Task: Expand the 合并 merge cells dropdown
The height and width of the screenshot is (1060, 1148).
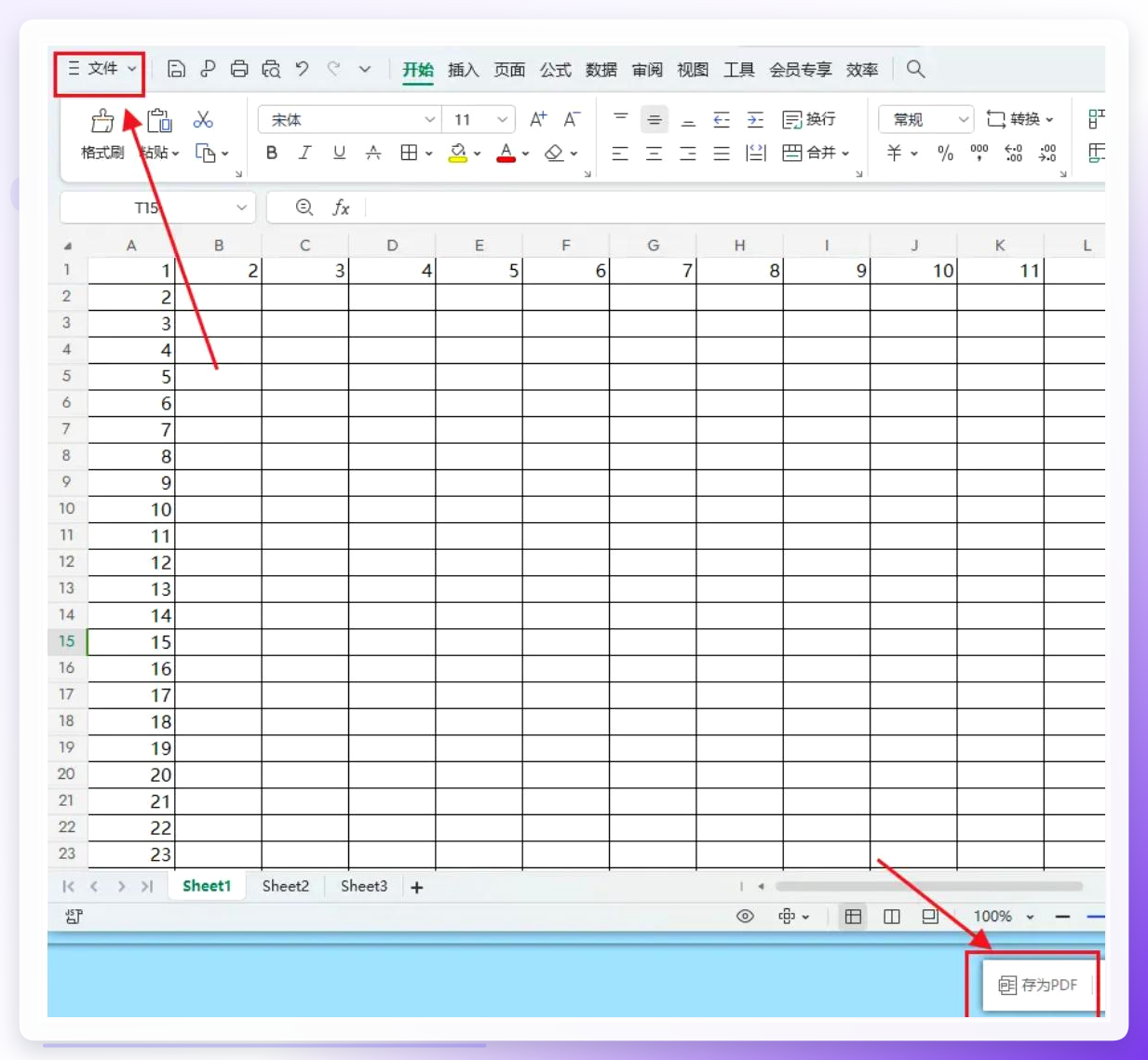Action: (845, 154)
